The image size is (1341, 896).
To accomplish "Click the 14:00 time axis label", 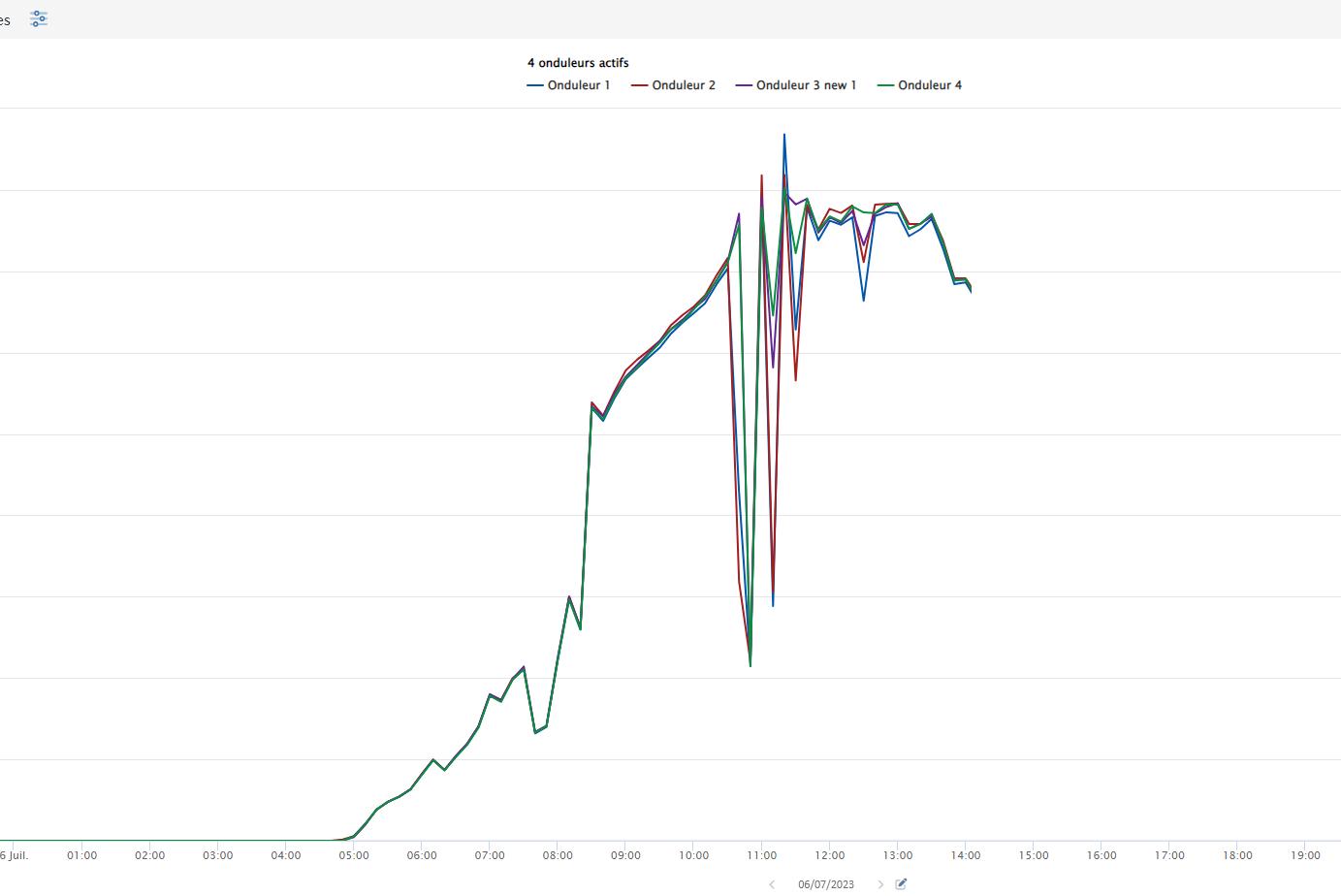I will (x=966, y=855).
